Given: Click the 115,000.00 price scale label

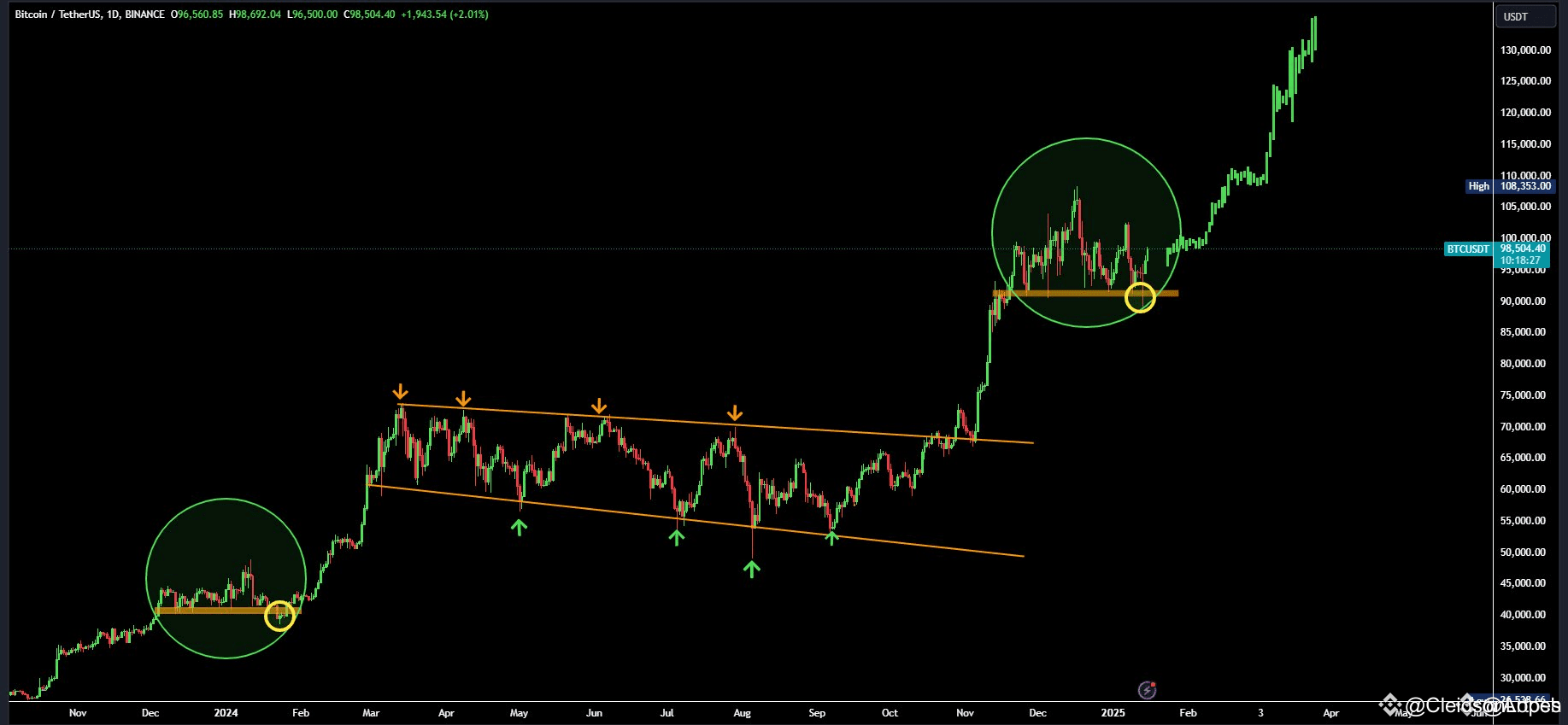Looking at the screenshot, I should 1525,144.
